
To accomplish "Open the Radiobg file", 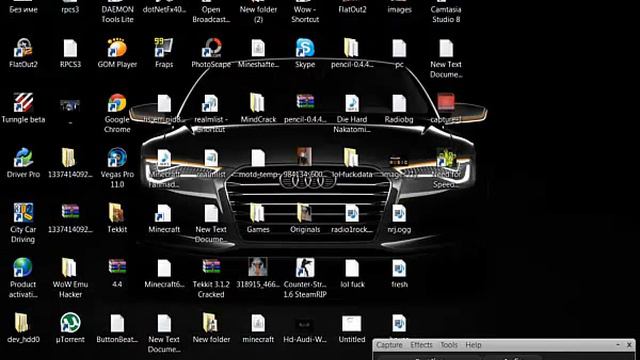I will pos(399,103).
